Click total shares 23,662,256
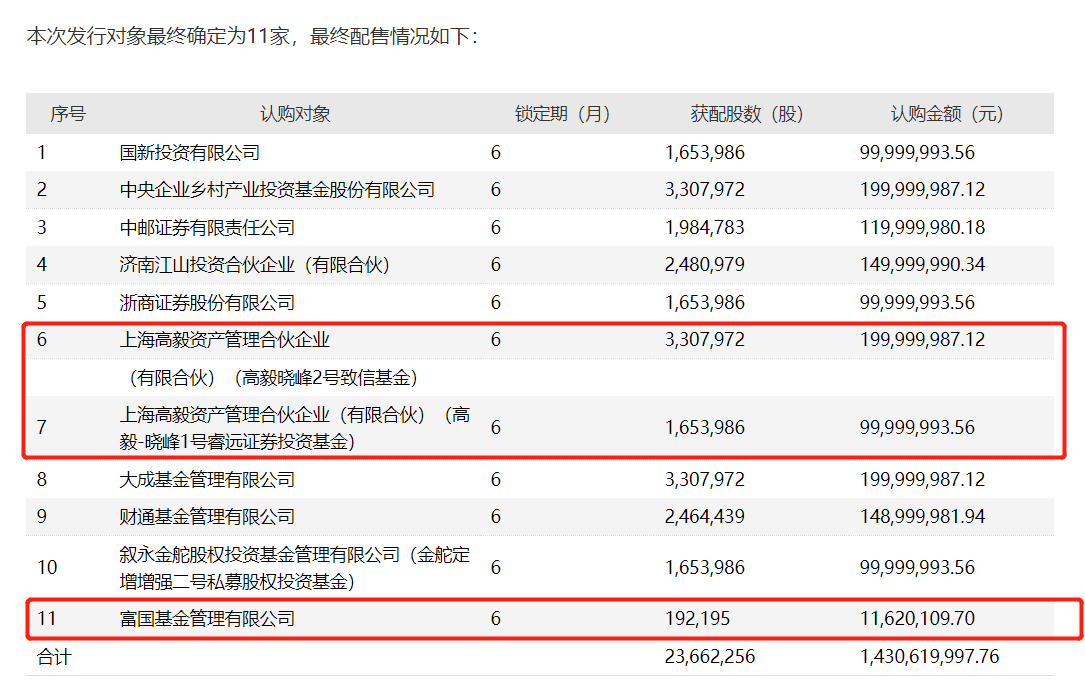Viewport: 1085px width, 697px height. click(710, 656)
